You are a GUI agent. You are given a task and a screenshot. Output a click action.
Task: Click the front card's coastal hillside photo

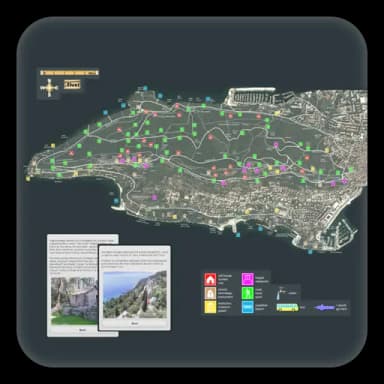[x=134, y=295]
